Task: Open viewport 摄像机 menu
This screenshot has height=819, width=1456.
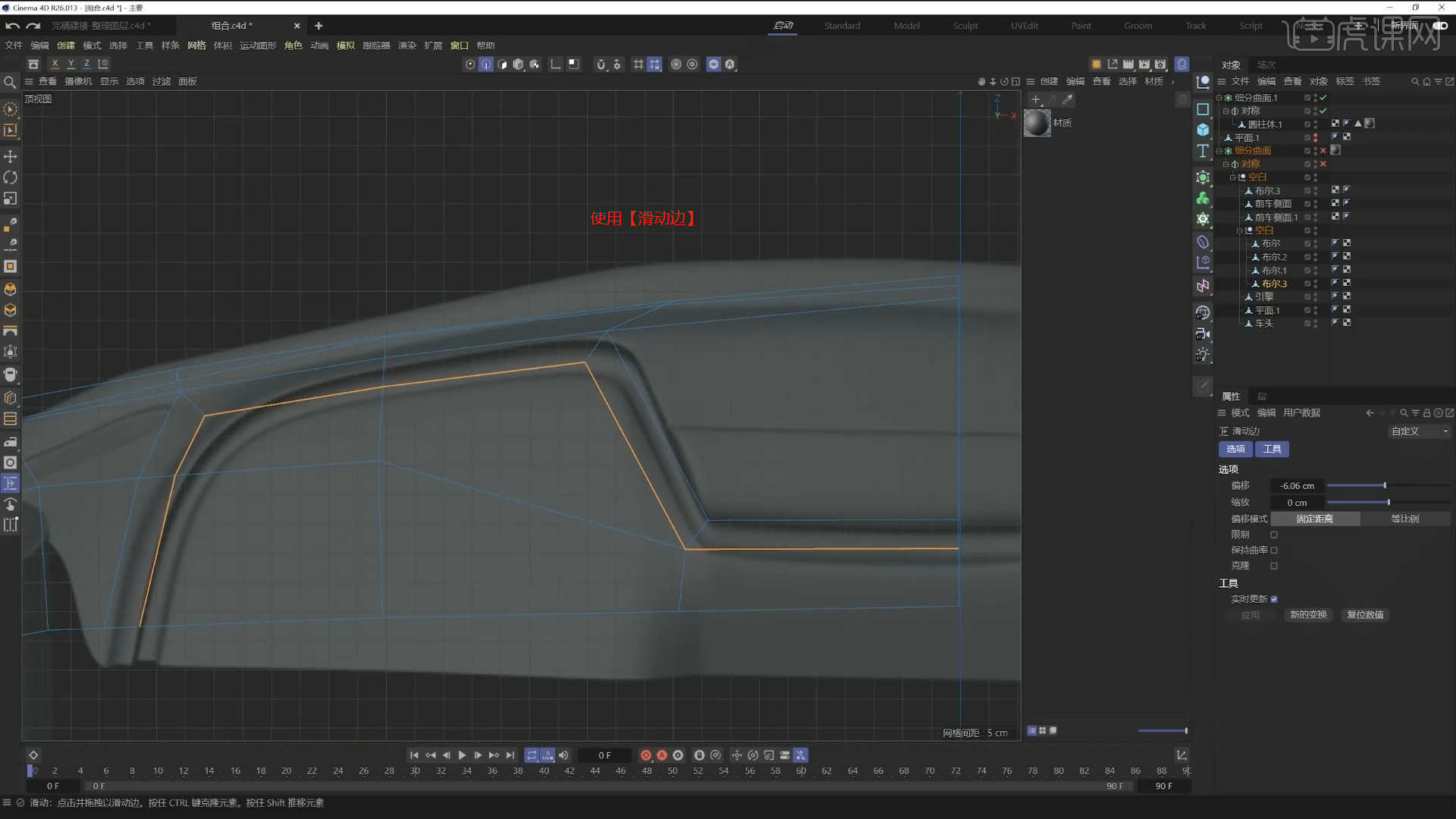Action: [x=78, y=81]
